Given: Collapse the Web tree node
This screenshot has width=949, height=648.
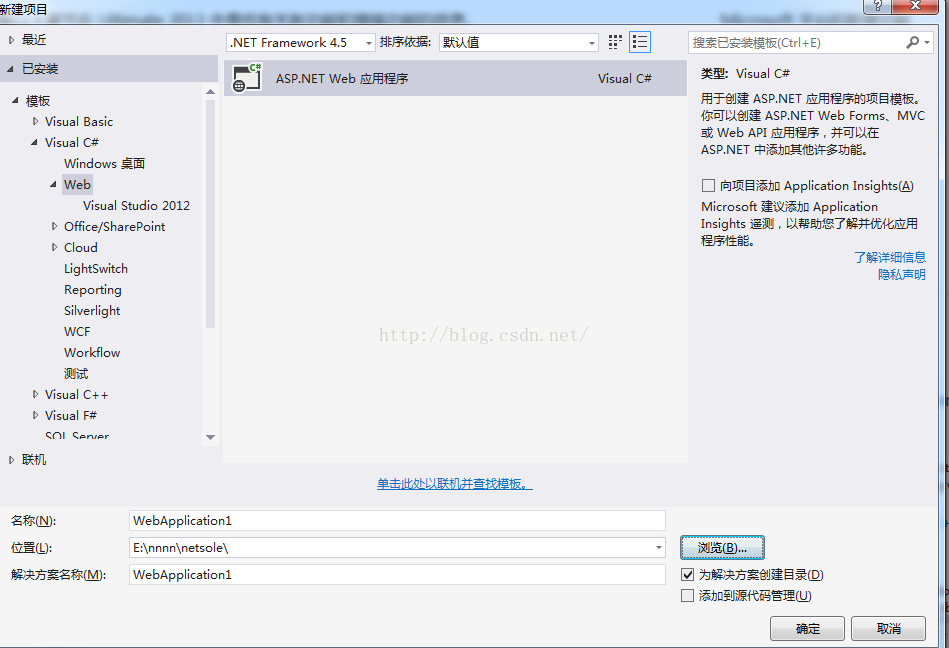Looking at the screenshot, I should [53, 185].
